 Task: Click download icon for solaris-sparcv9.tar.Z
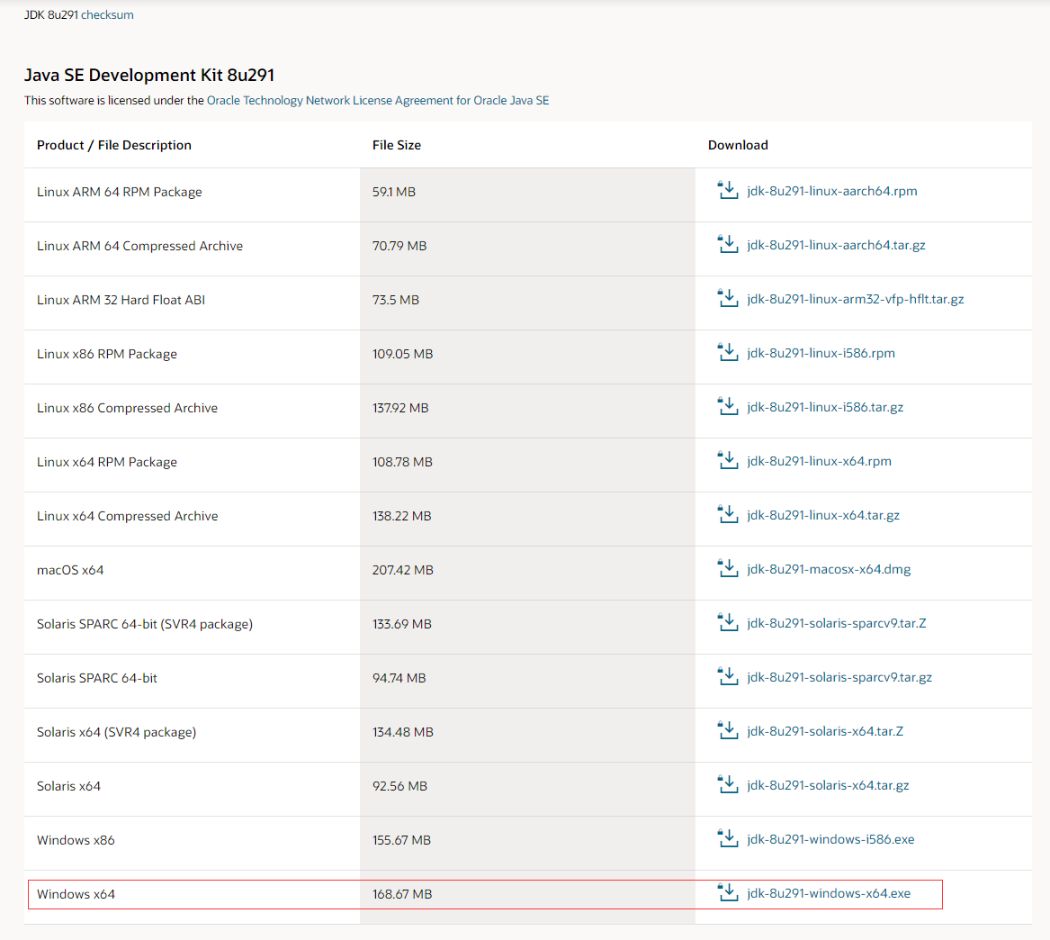pyautogui.click(x=727, y=623)
